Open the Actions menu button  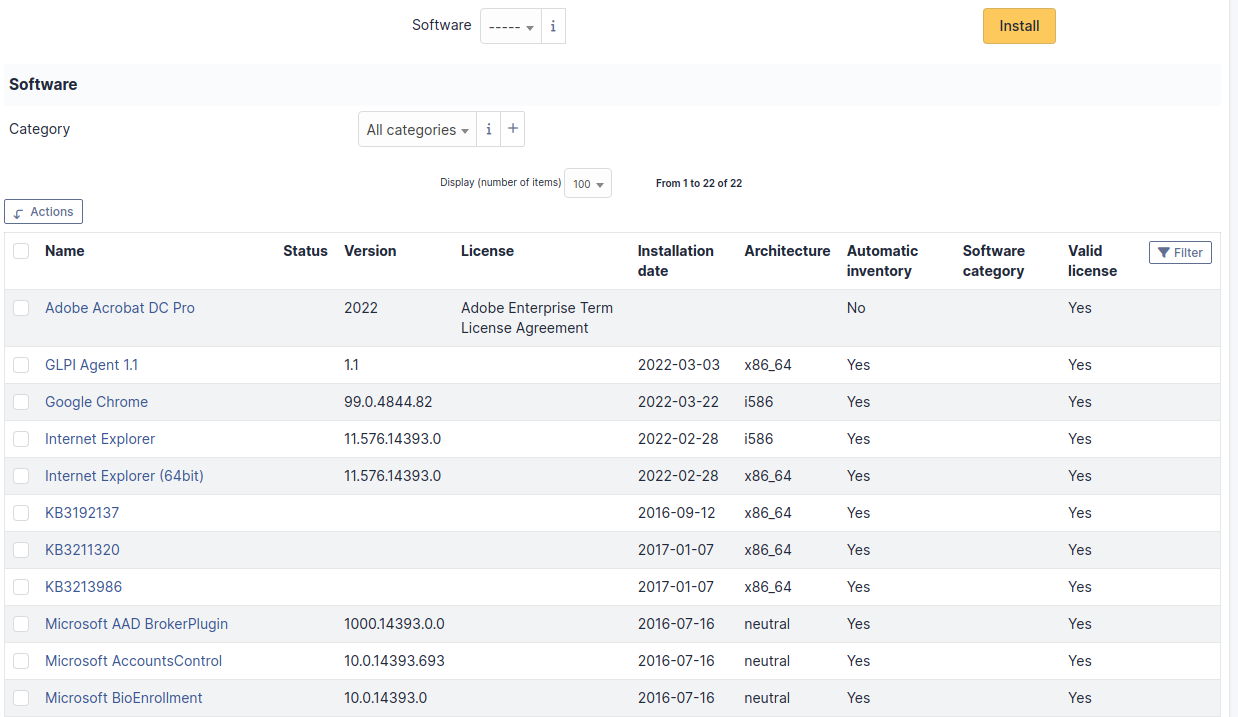[x=43, y=212]
